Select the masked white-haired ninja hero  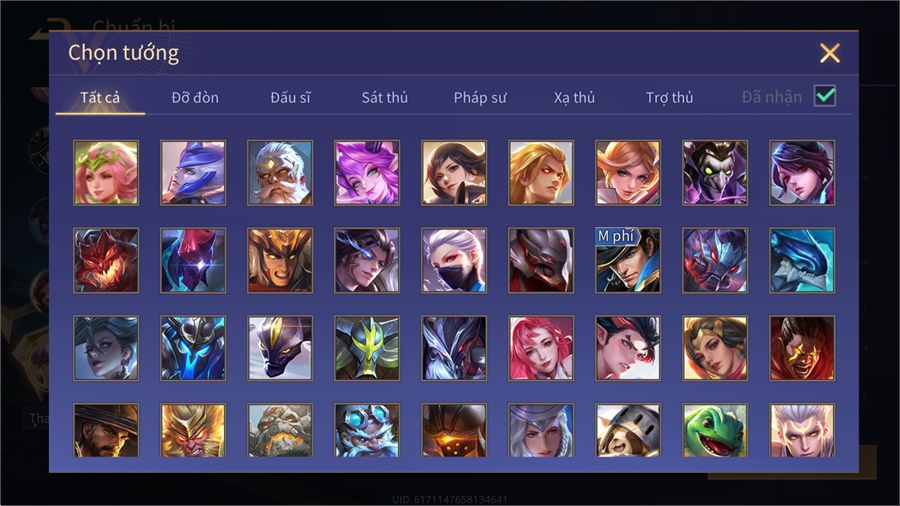click(454, 260)
